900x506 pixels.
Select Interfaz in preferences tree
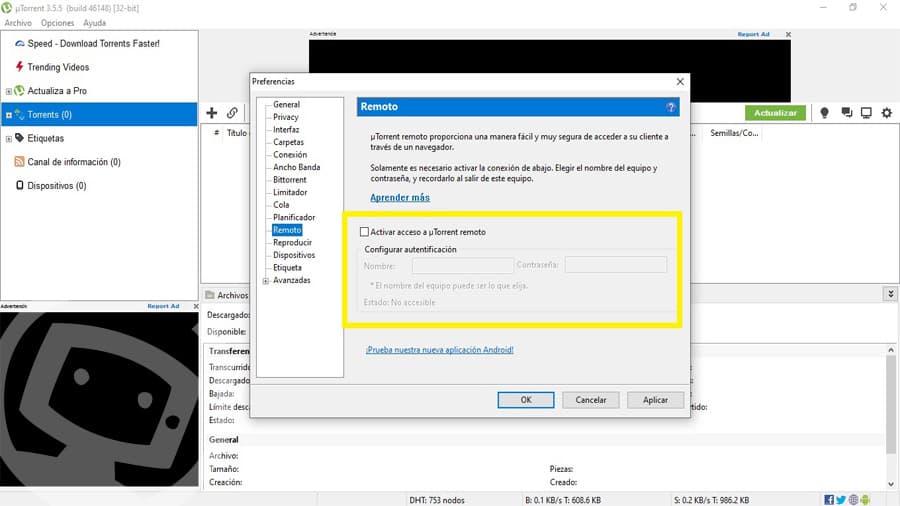286,130
